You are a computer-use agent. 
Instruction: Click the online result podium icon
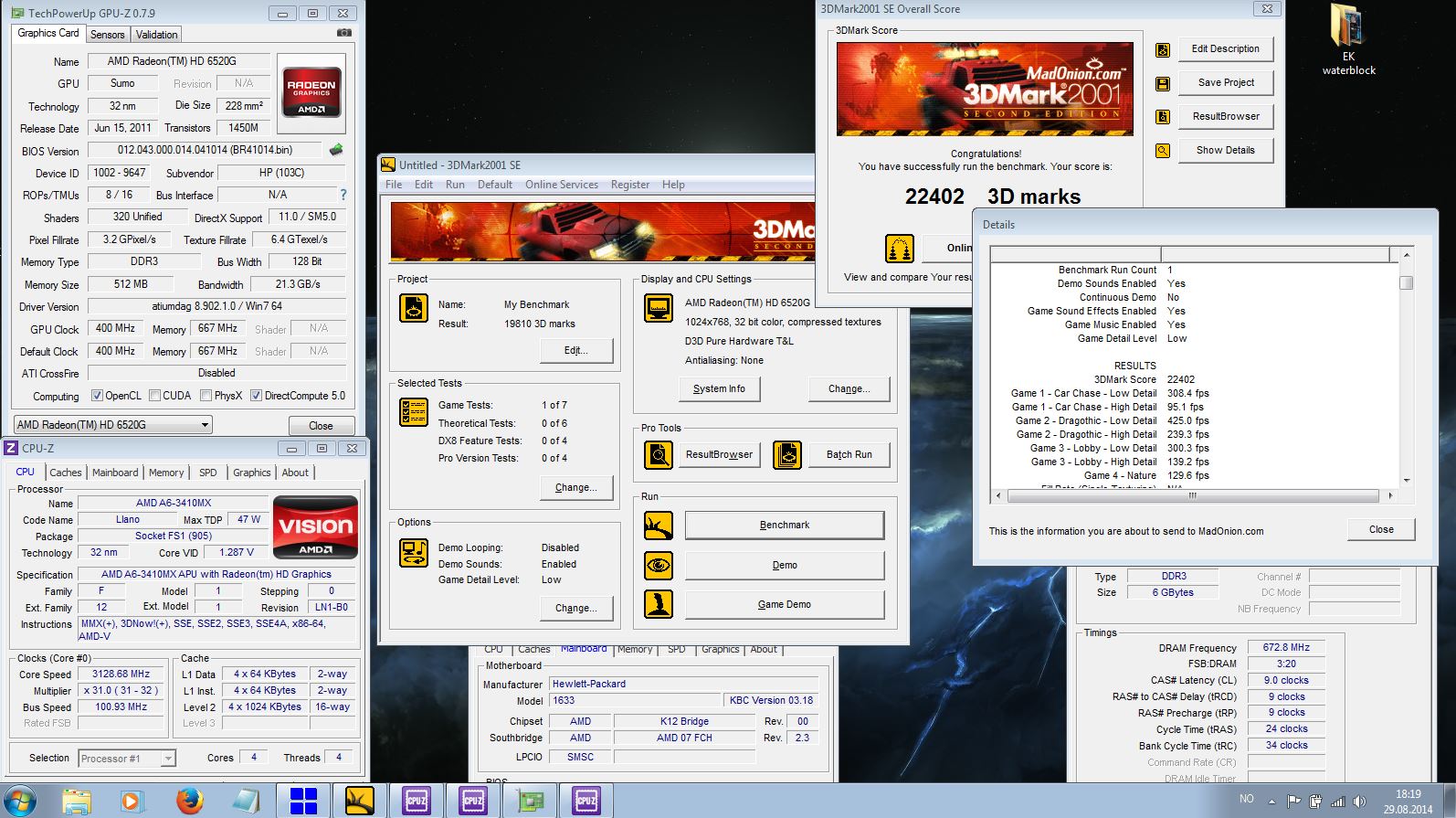900,248
